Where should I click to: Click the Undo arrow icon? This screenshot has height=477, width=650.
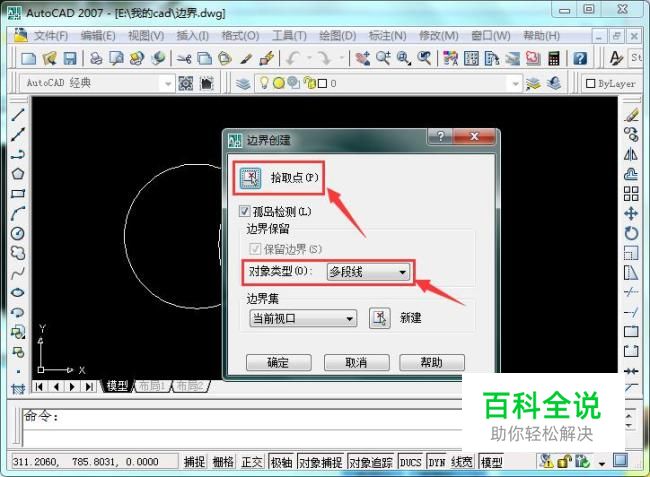tap(293, 58)
